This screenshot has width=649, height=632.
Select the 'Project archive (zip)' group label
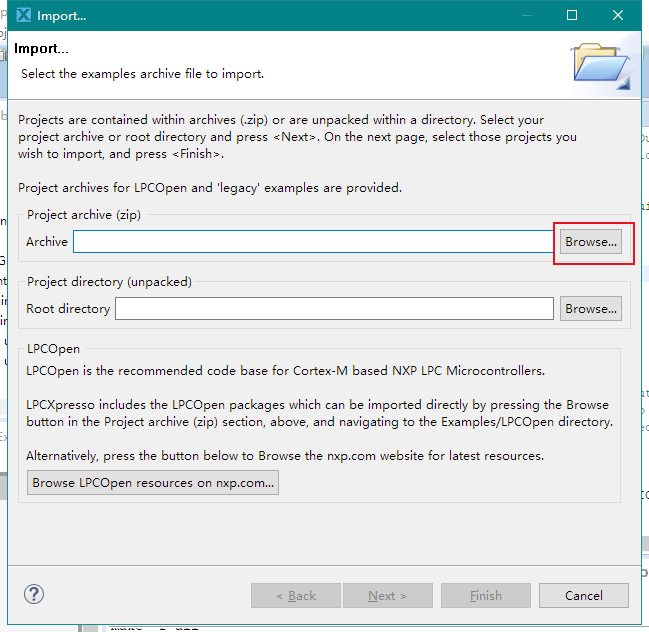[x=84, y=215]
